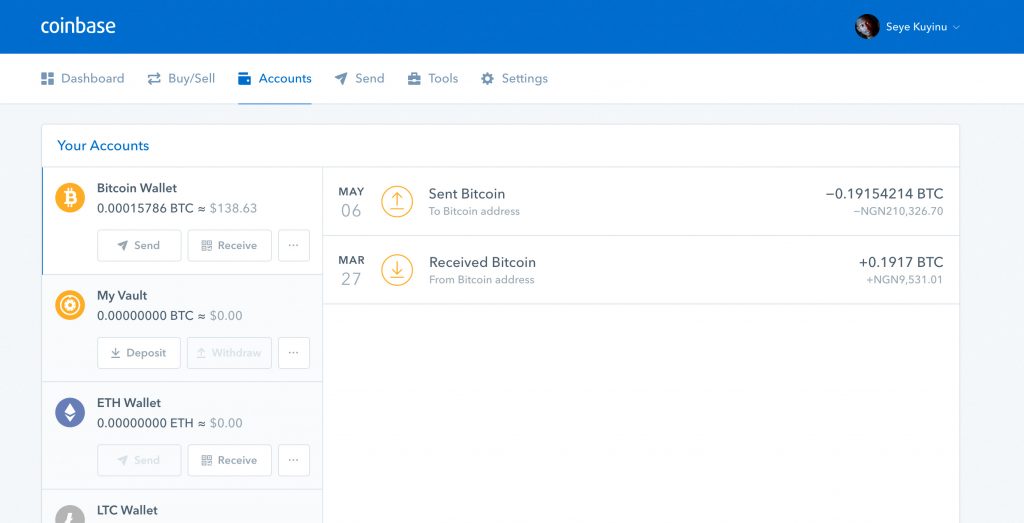Click the ETH Wallet Ethereum icon
Screen dimensions: 1024x523
(x=70, y=413)
